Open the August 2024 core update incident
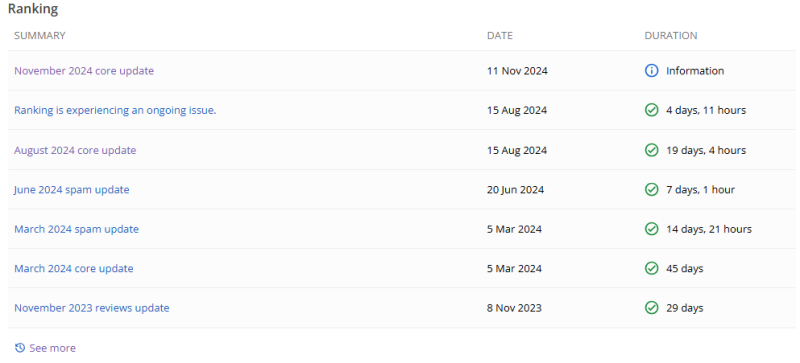This screenshot has width=800, height=363. 75,150
